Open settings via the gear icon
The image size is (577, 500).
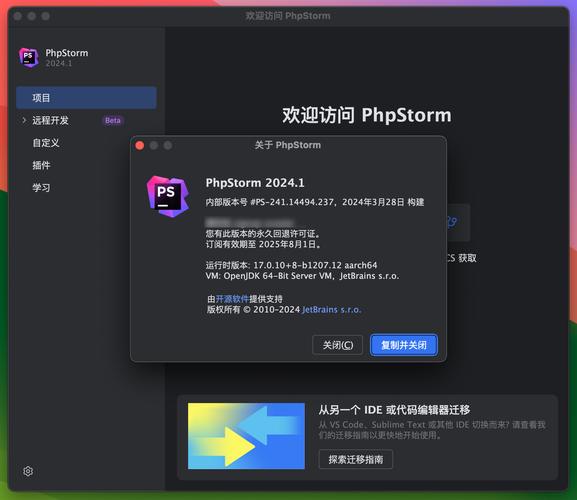(x=28, y=471)
